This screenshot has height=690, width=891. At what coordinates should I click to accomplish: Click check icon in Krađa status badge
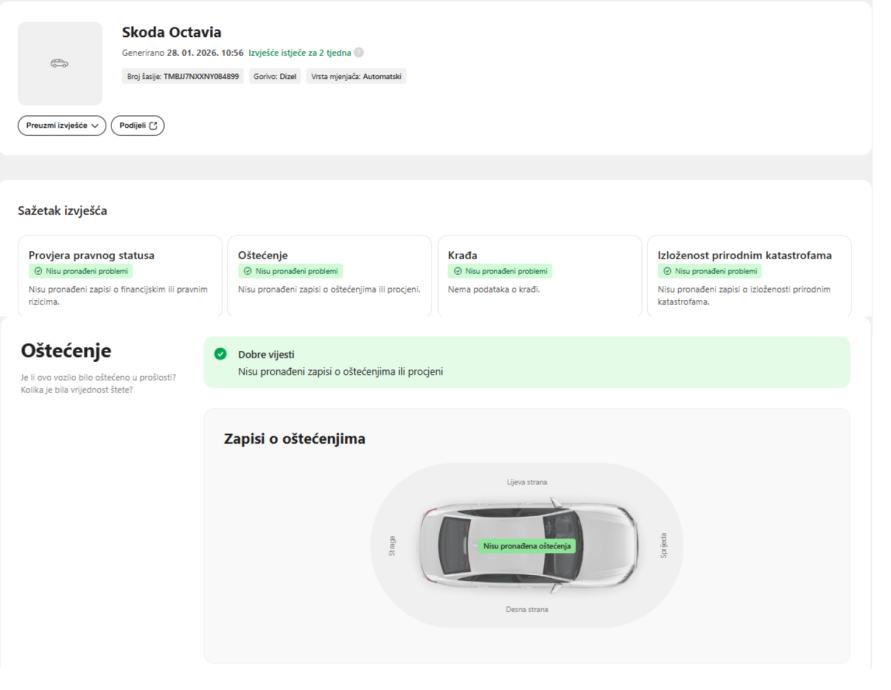coord(457,271)
